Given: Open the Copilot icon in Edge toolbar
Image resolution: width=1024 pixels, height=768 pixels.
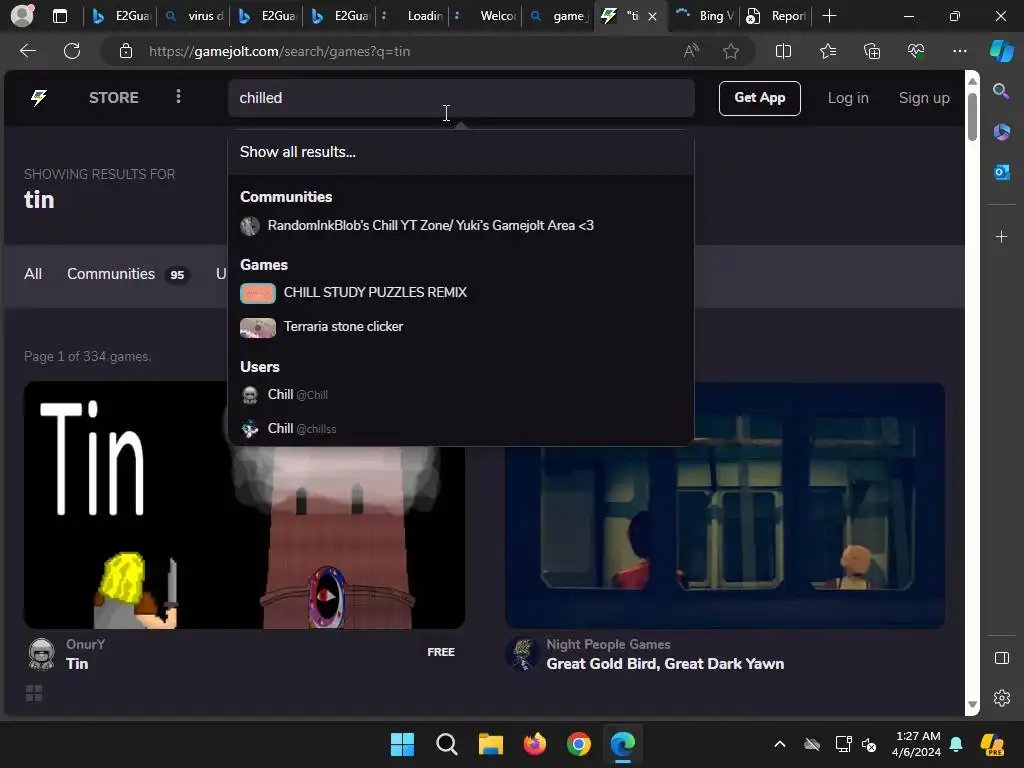Looking at the screenshot, I should pos(1002,51).
